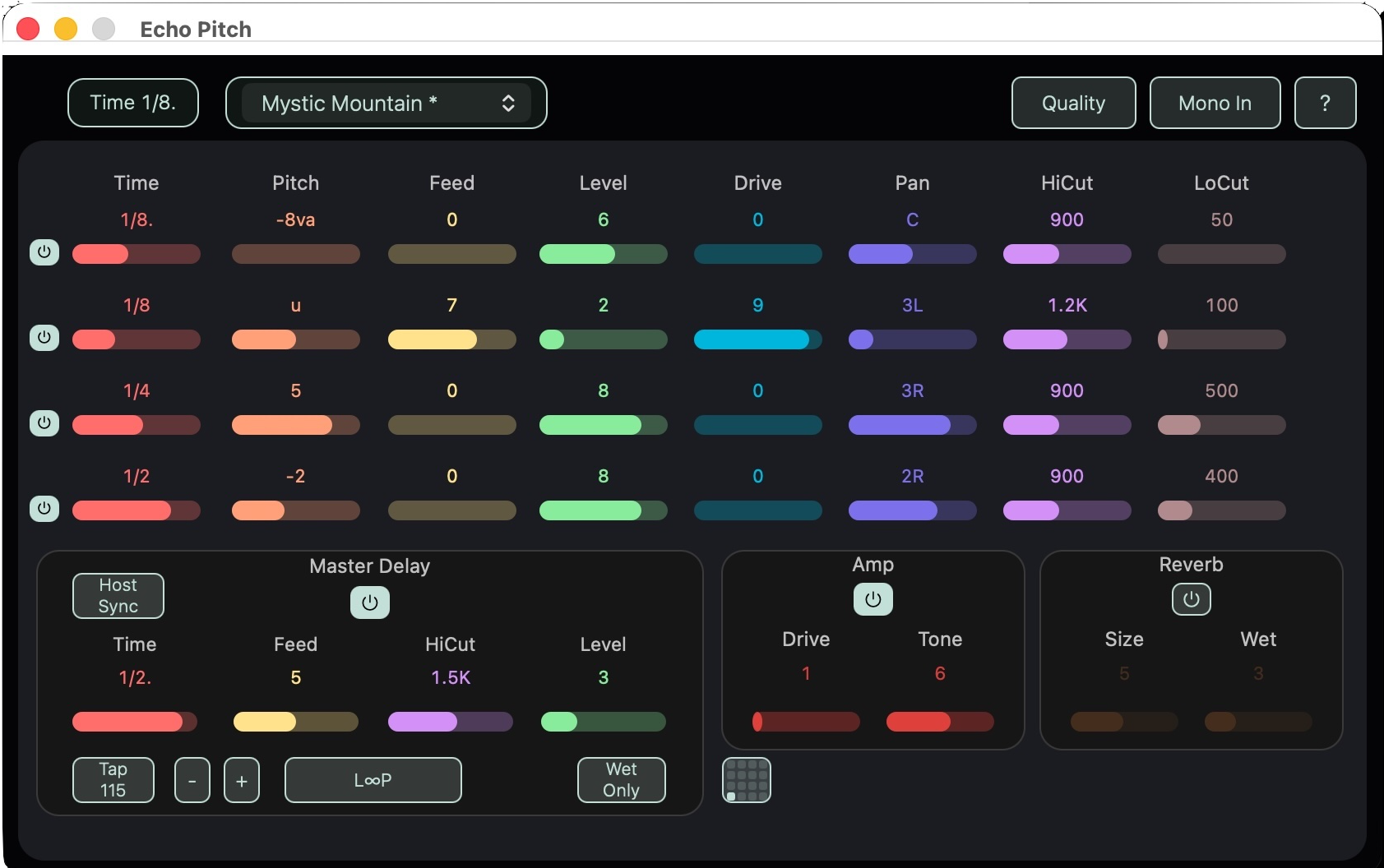
Task: Toggle power for the 1/4 delay row
Action: (44, 423)
